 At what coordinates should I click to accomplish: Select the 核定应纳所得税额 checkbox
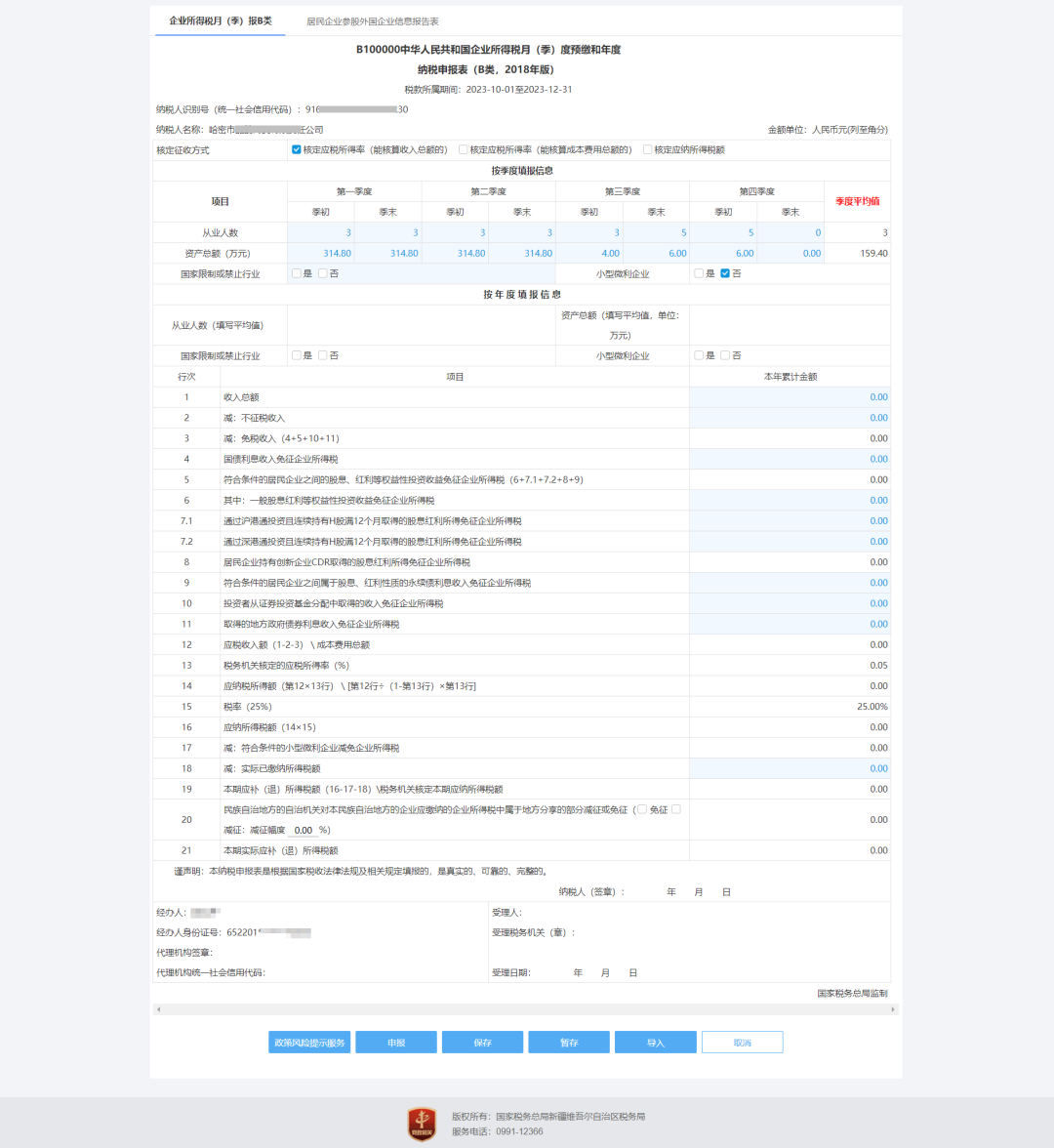(x=648, y=149)
